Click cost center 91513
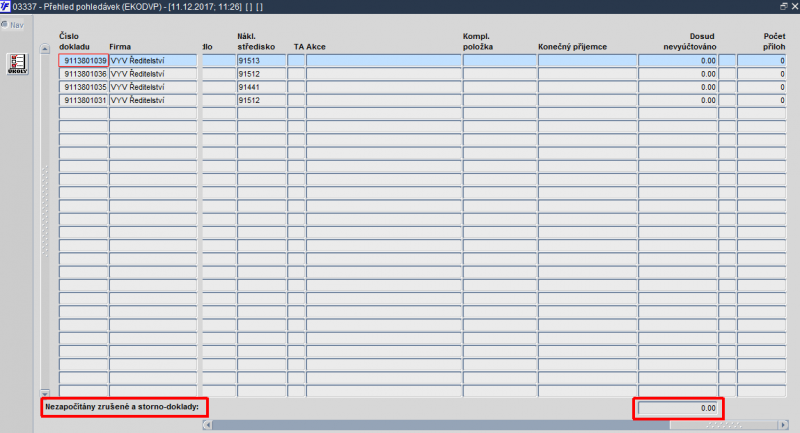This screenshot has height=433, width=800. click(261, 60)
